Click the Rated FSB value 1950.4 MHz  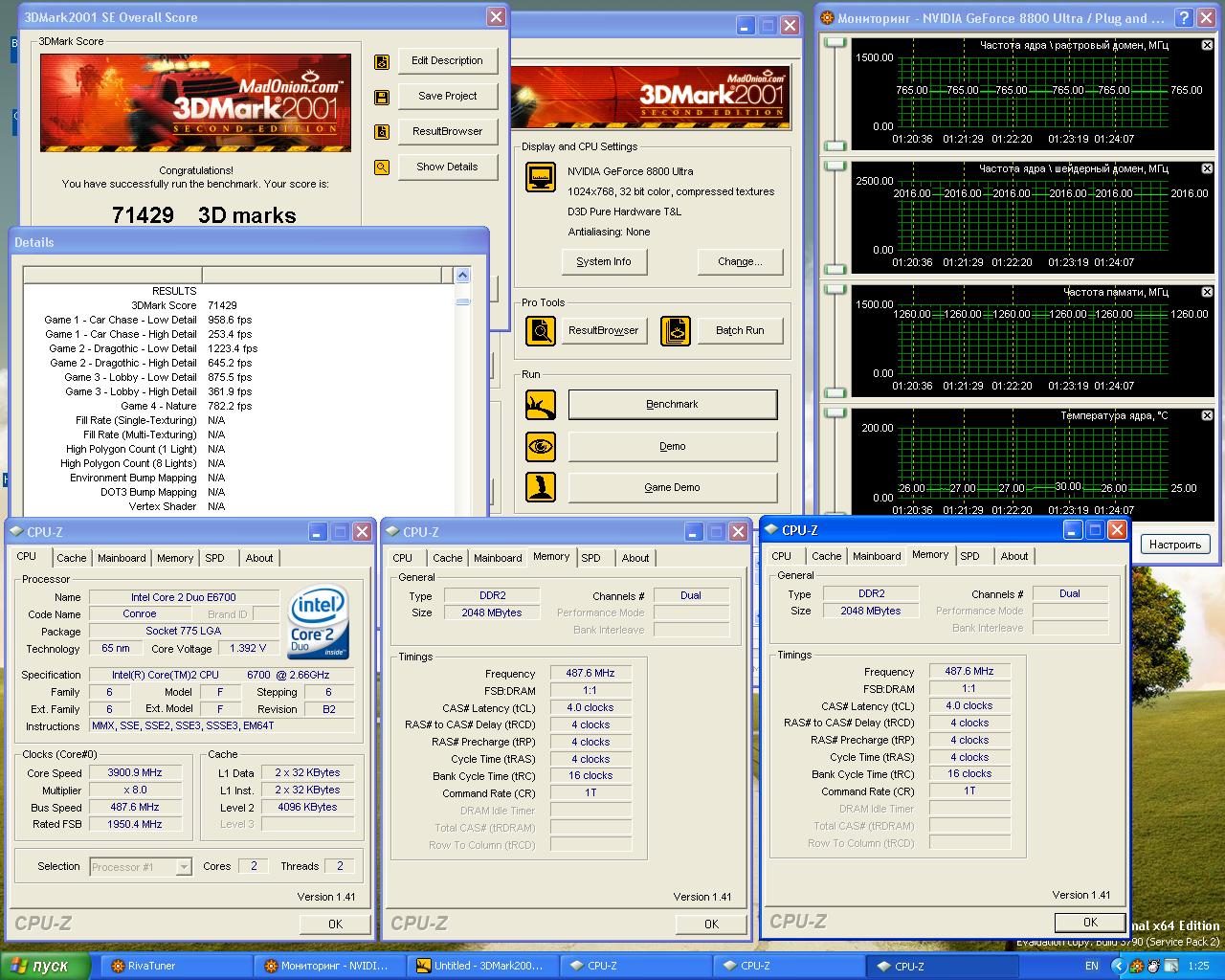(135, 824)
